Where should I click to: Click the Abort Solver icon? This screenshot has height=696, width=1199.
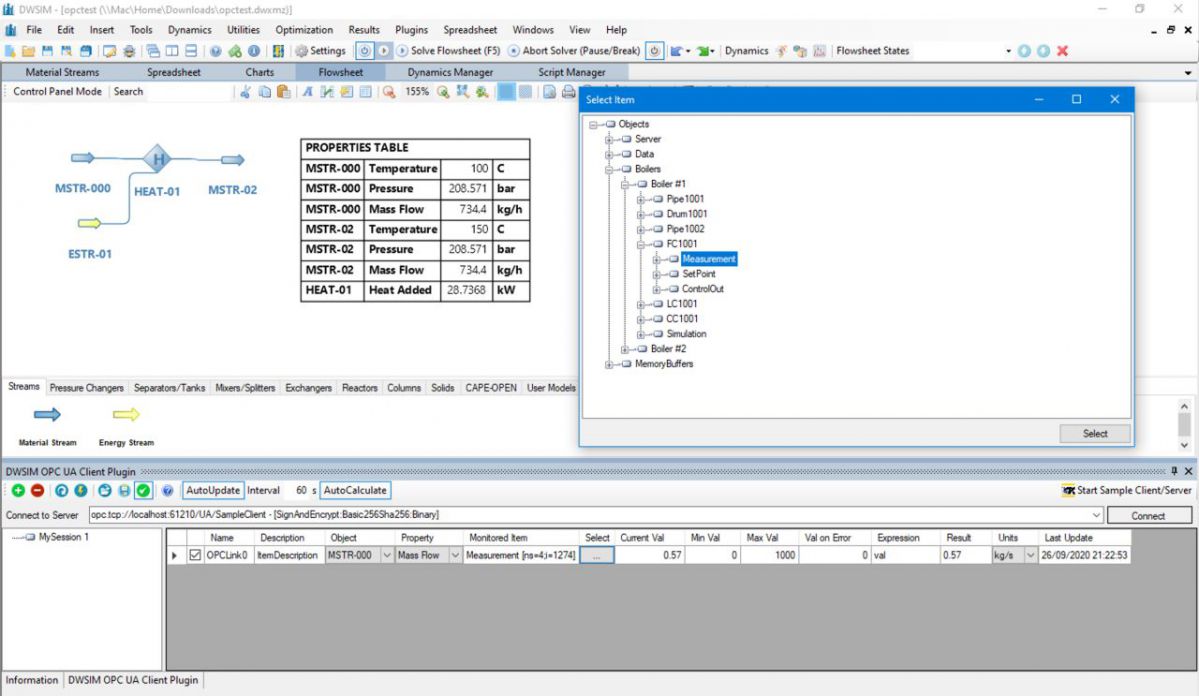point(512,50)
